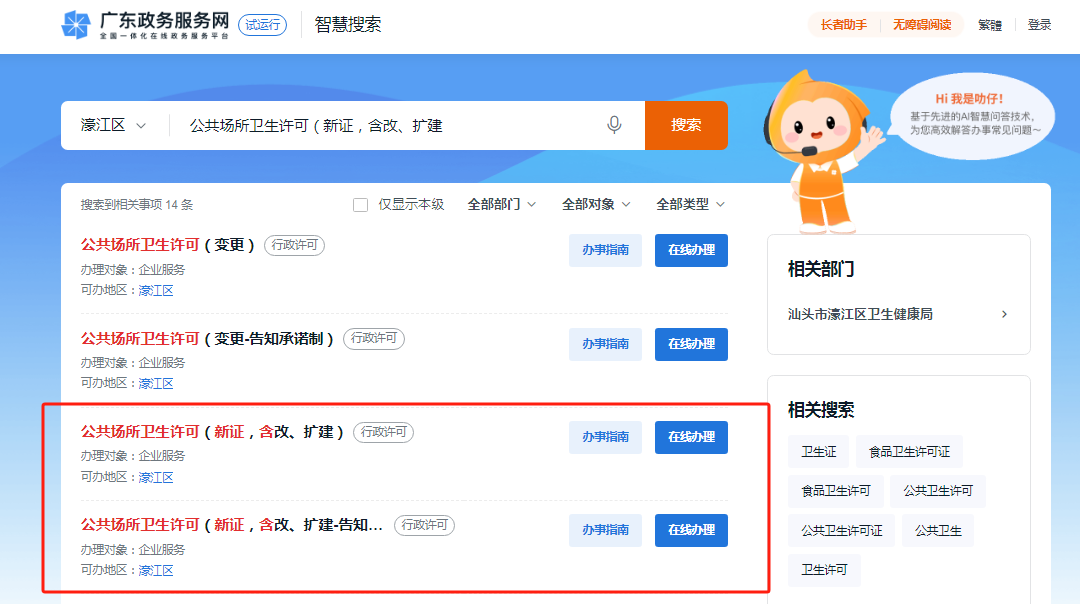1080x604 pixels.
Task: Click 在线办理 for 扩建-告知... item
Action: click(x=692, y=530)
